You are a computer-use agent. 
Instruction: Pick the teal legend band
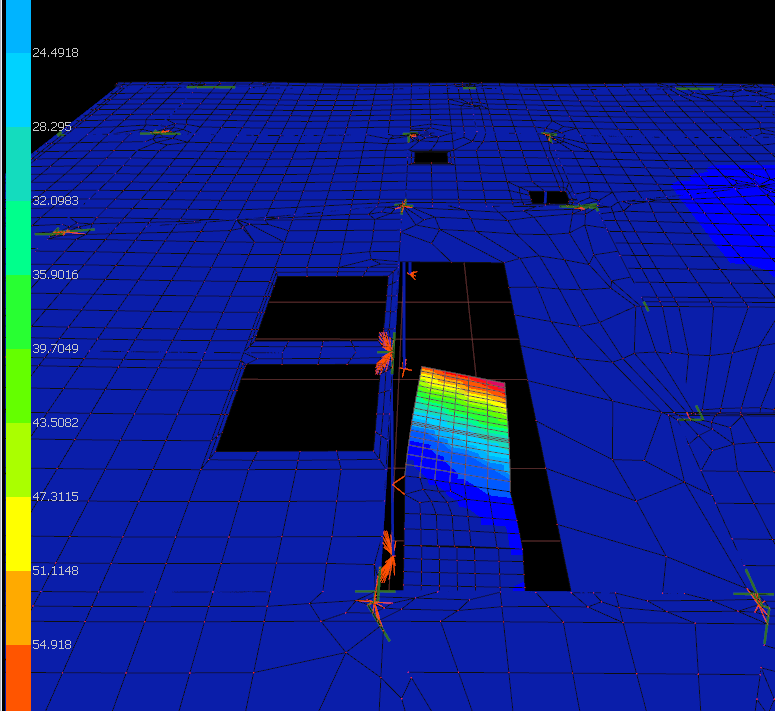[x=18, y=164]
